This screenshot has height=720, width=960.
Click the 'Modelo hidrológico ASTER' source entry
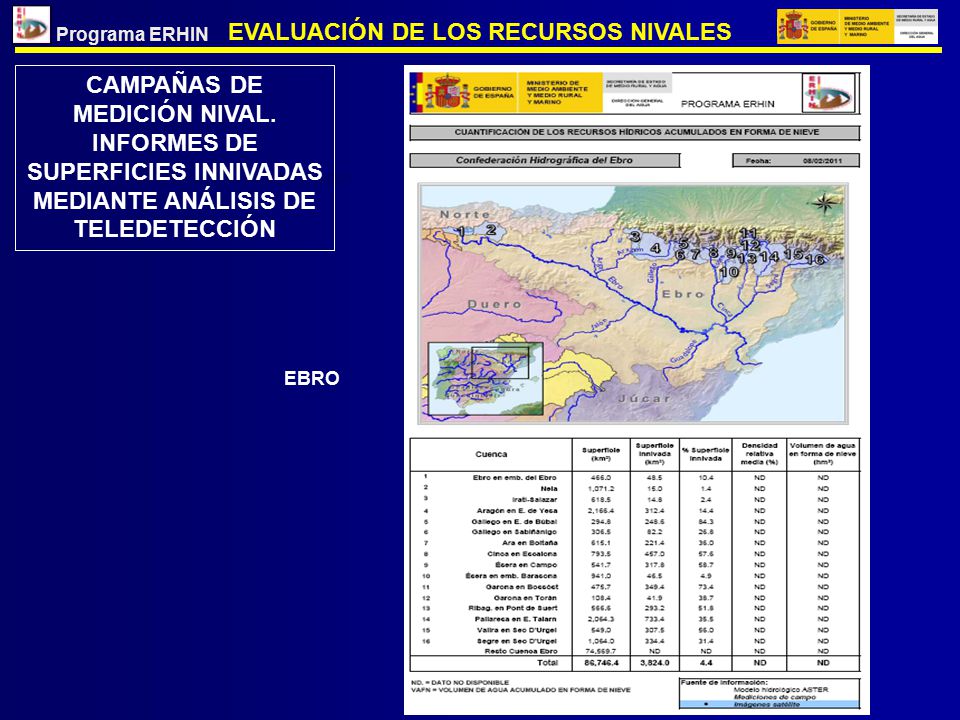click(781, 689)
